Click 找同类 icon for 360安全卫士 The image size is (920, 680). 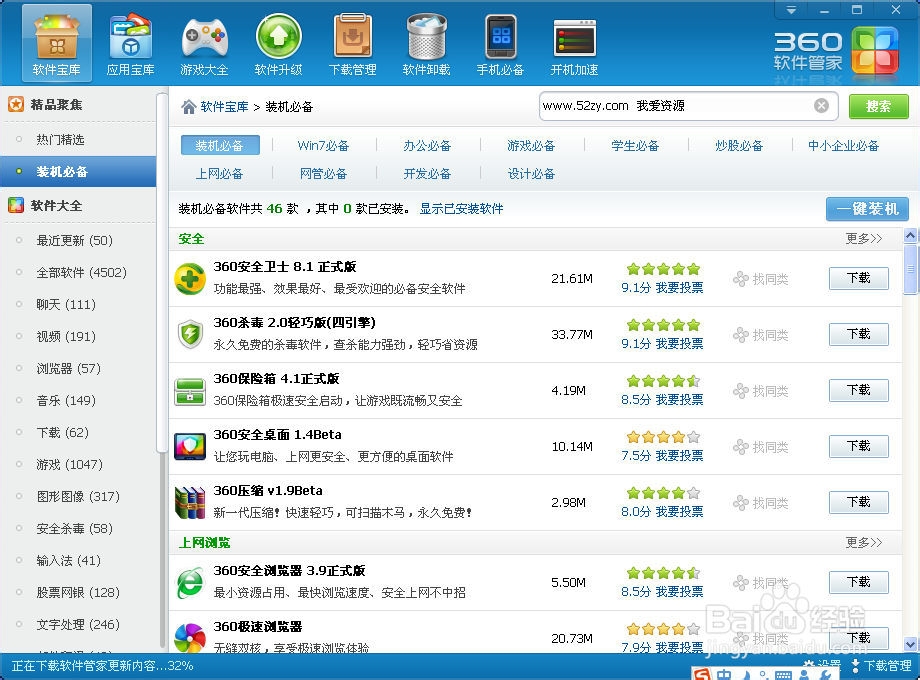(x=740, y=279)
